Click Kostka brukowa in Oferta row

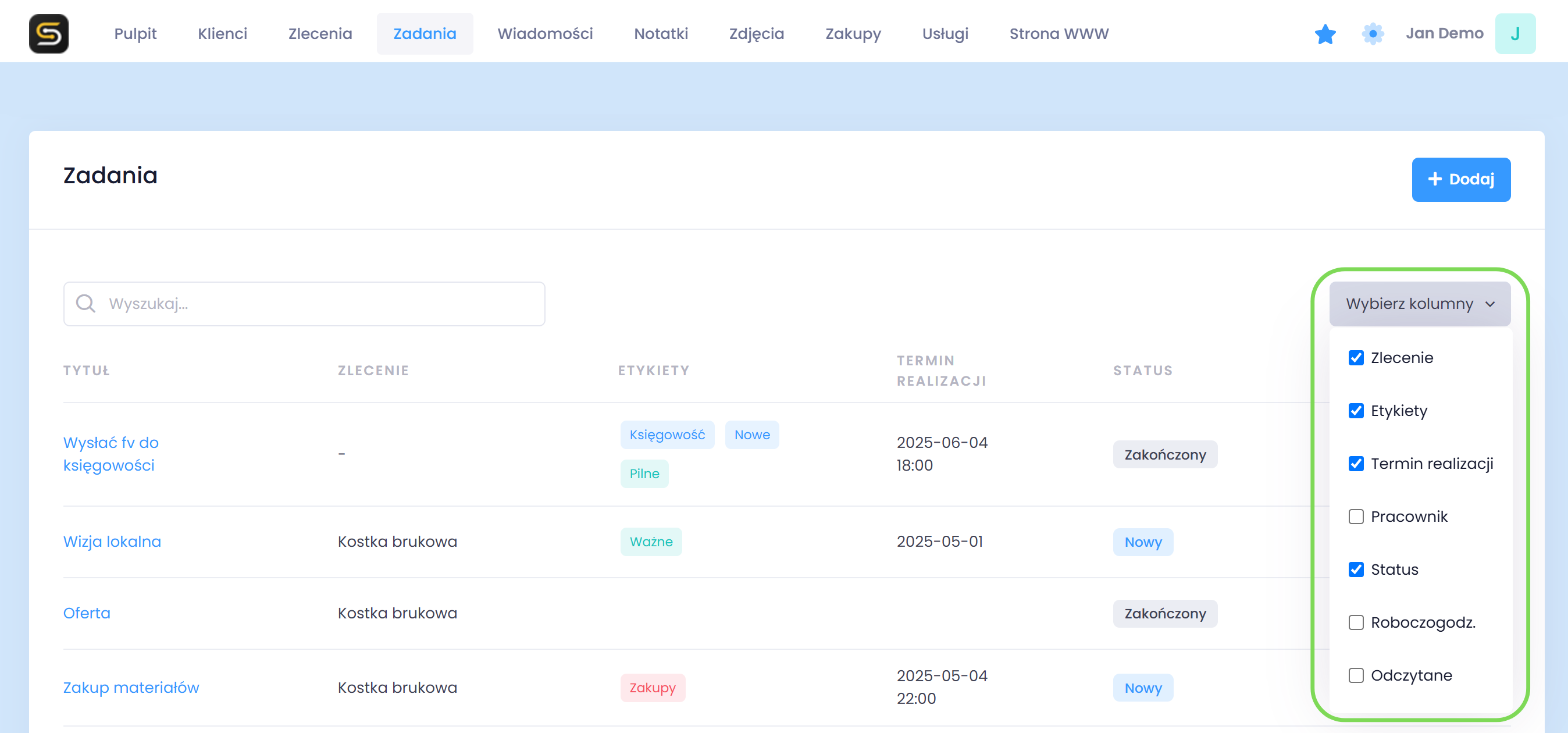[x=397, y=613]
